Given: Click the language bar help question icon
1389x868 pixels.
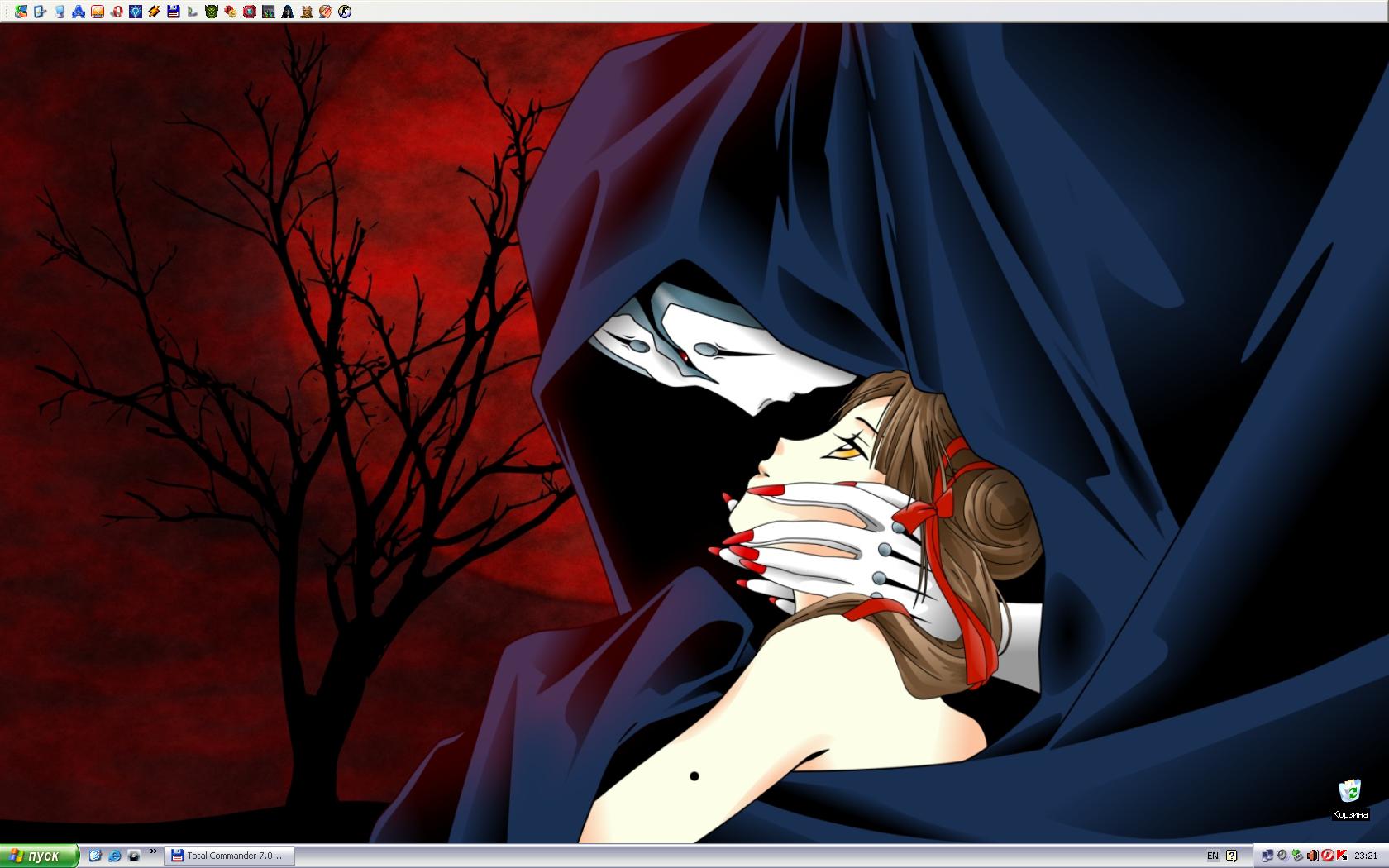Looking at the screenshot, I should (1232, 856).
